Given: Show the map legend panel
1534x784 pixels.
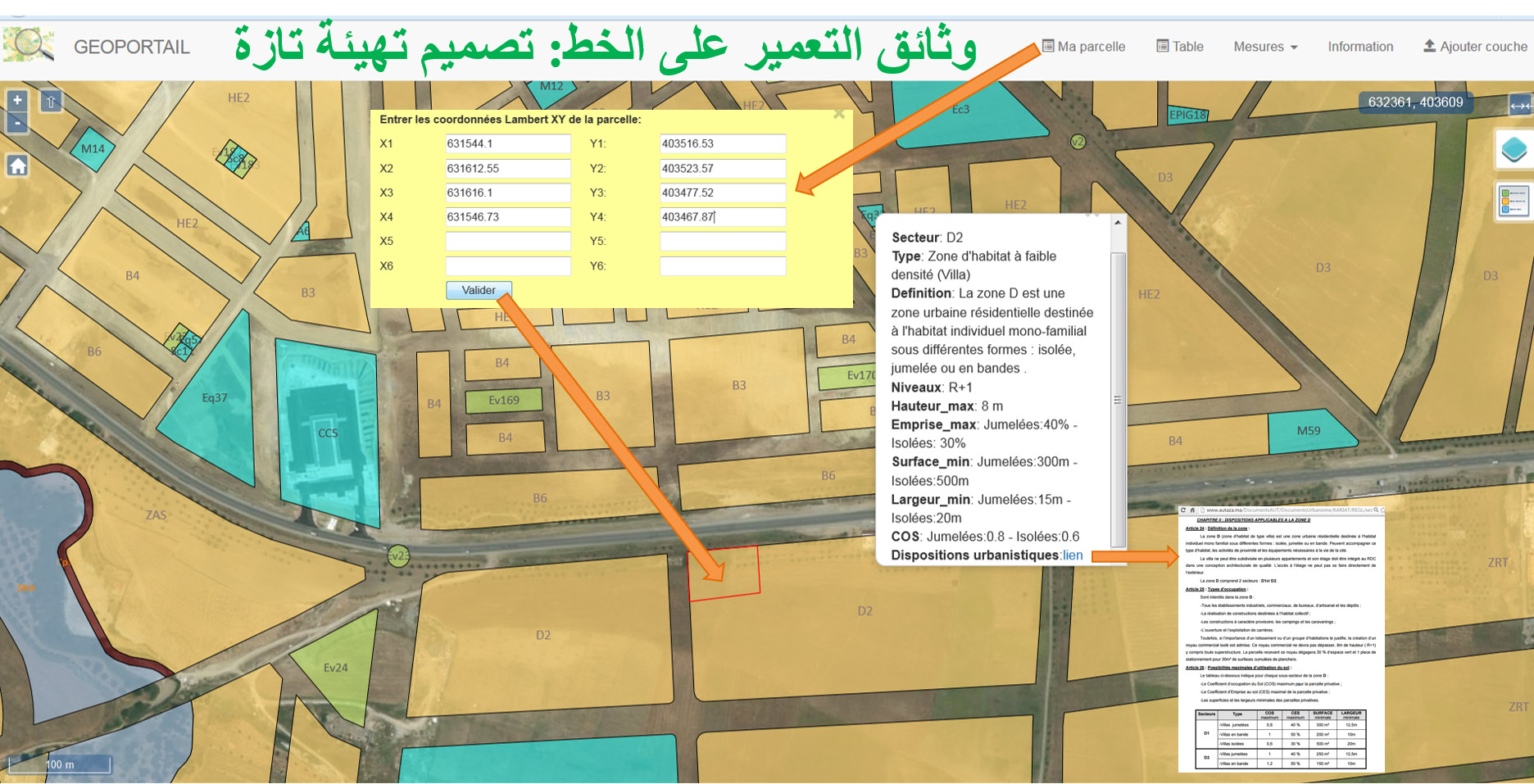Looking at the screenshot, I should pyautogui.click(x=1513, y=201).
